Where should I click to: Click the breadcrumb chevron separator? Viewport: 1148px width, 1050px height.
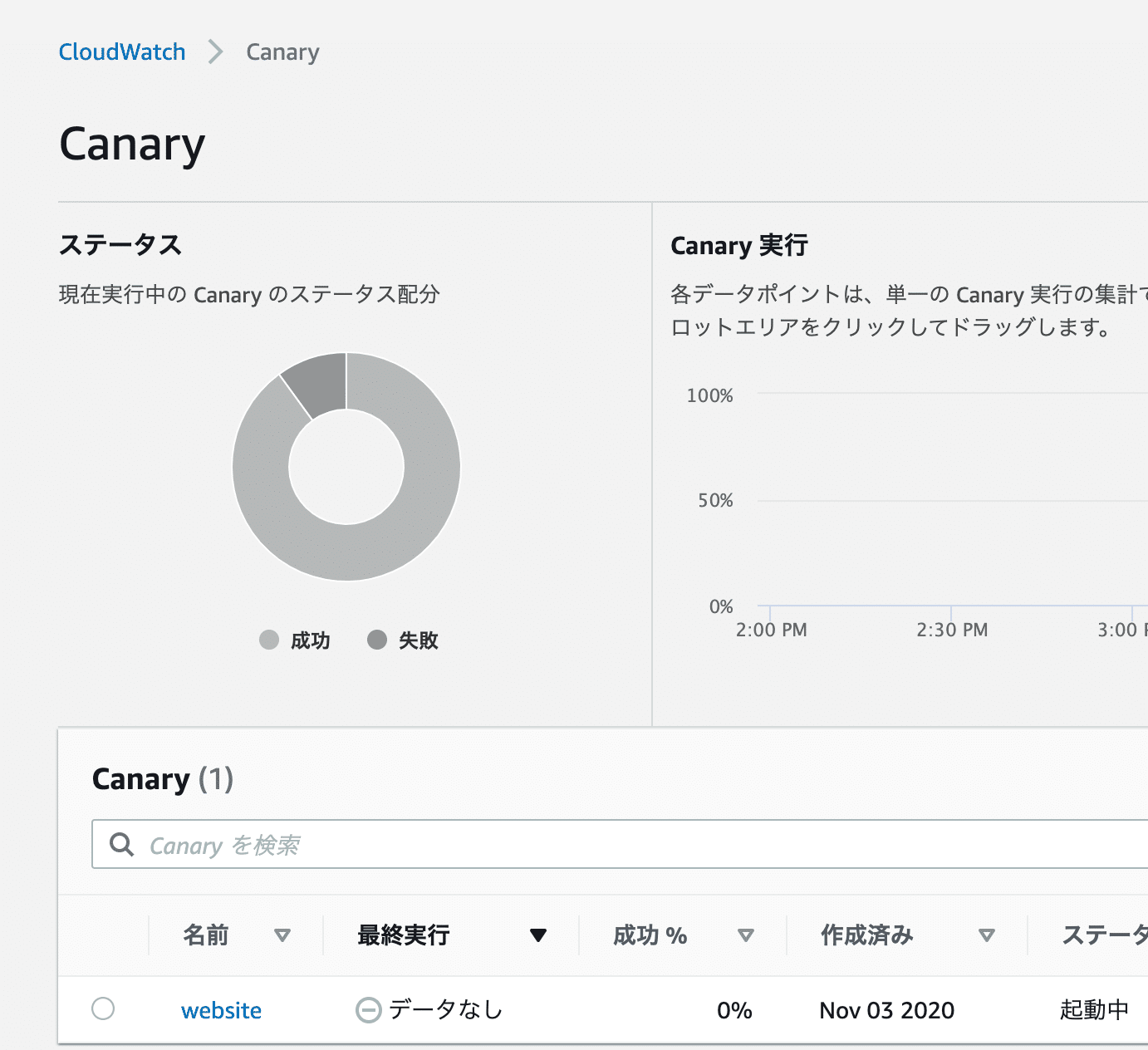tap(216, 52)
